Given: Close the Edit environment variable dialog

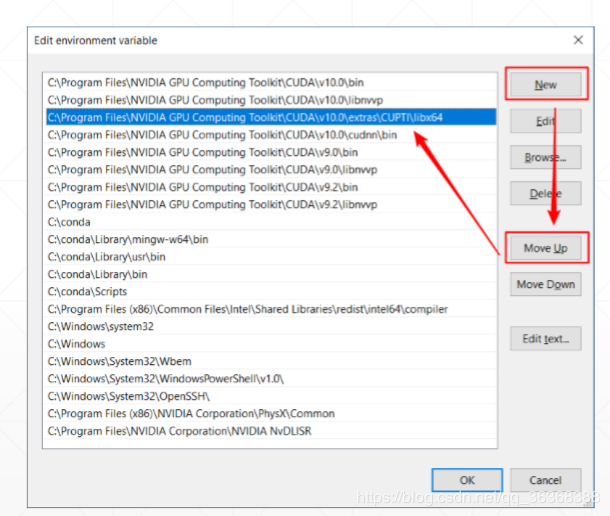Looking at the screenshot, I should pos(578,40).
